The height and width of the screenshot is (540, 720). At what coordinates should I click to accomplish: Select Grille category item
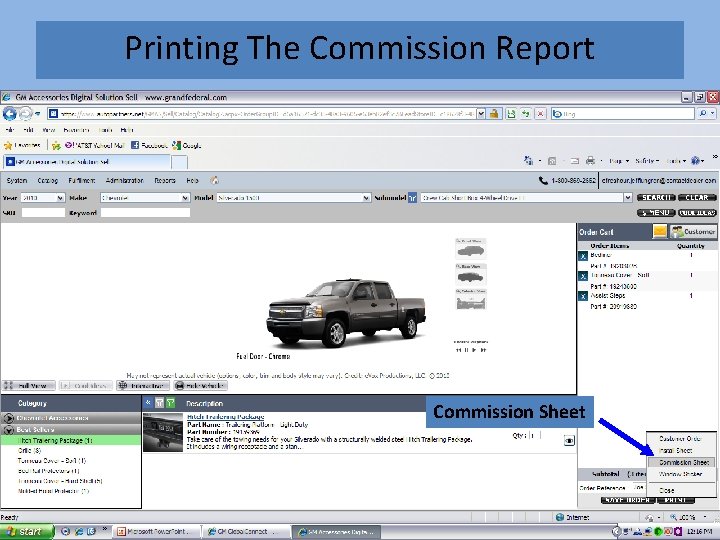pos(29,450)
